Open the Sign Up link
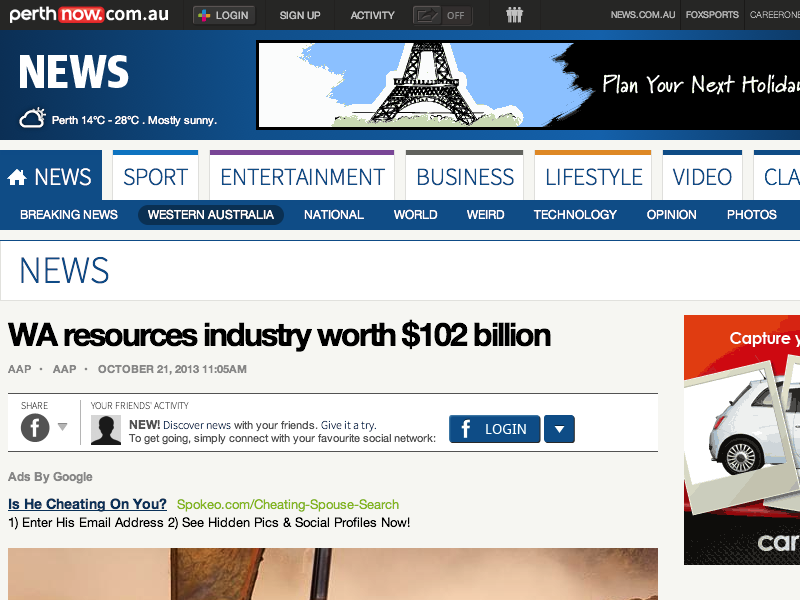 tap(300, 15)
